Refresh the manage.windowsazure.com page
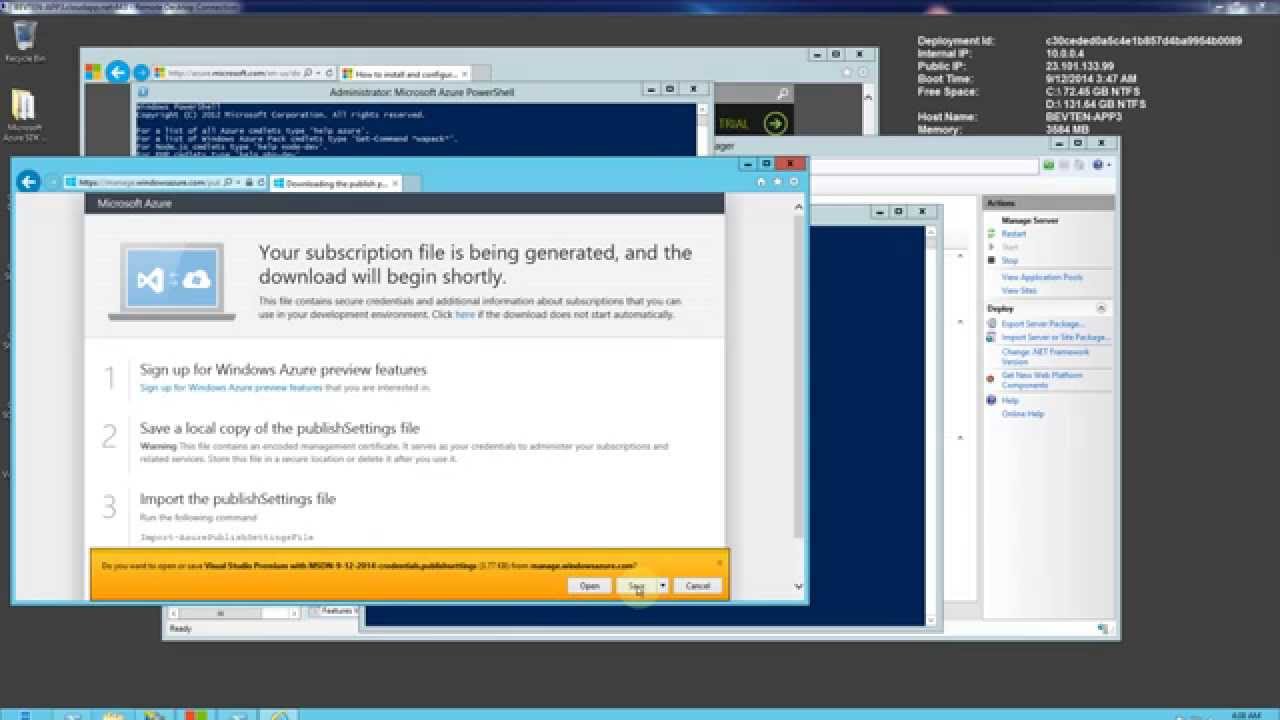Viewport: 1280px width, 720px height. (x=261, y=182)
